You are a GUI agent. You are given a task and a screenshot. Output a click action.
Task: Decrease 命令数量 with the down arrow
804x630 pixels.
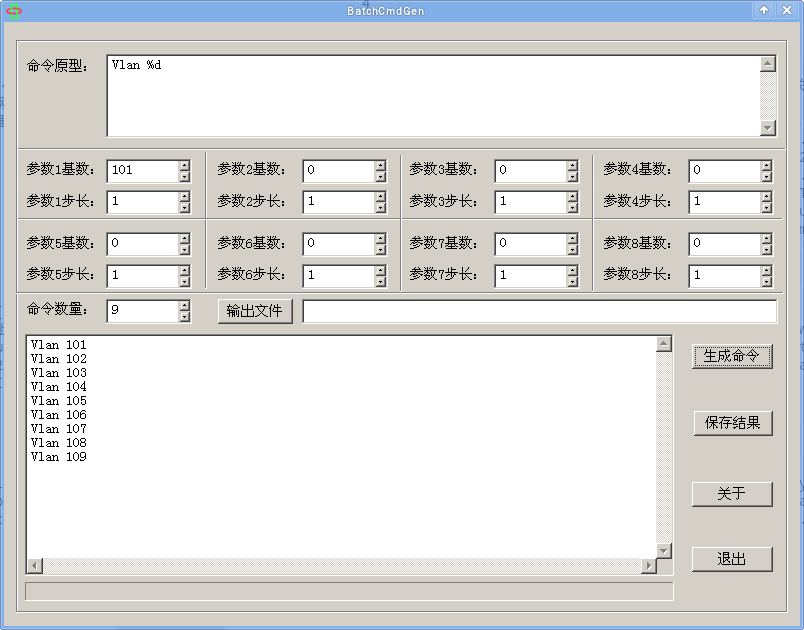[185, 317]
